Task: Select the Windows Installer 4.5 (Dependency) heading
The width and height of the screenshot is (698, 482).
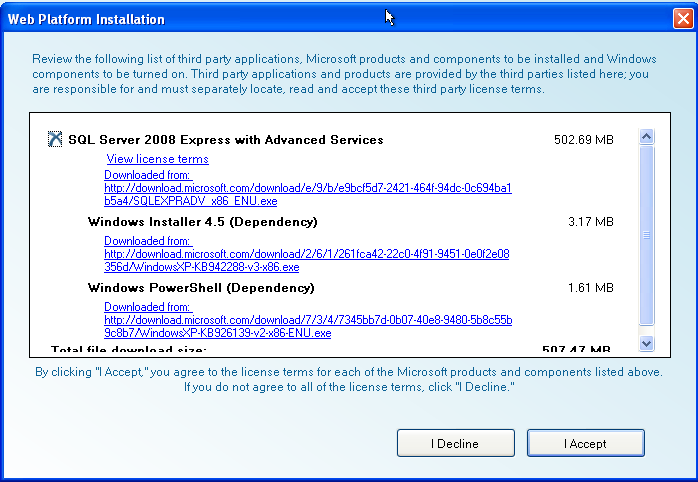Action: click(x=203, y=222)
